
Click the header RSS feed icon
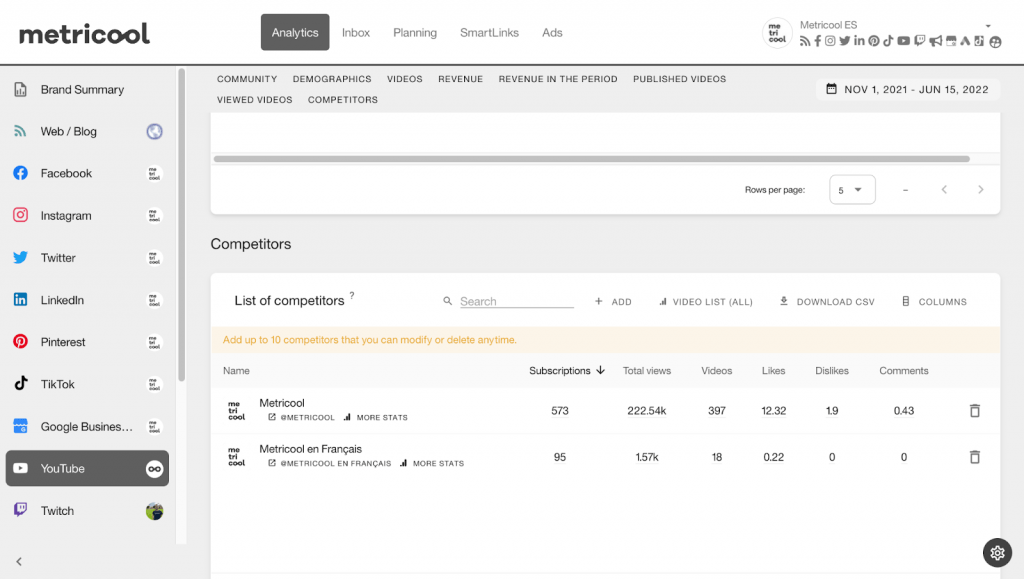(x=805, y=41)
